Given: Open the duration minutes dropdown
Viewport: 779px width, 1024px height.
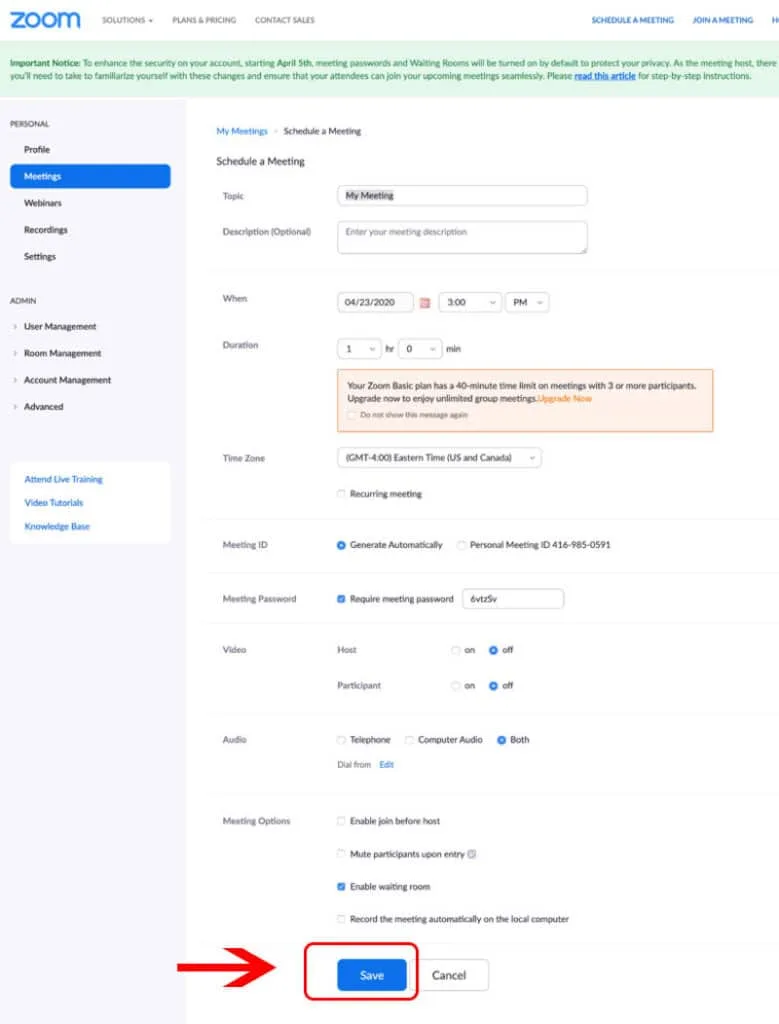Looking at the screenshot, I should pos(421,349).
